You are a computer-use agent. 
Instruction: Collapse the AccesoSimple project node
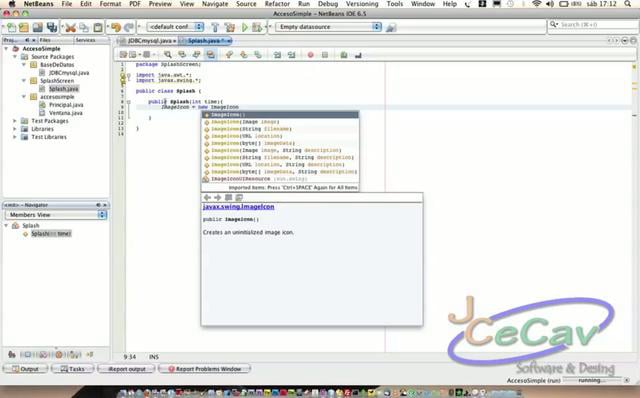tap(7, 49)
